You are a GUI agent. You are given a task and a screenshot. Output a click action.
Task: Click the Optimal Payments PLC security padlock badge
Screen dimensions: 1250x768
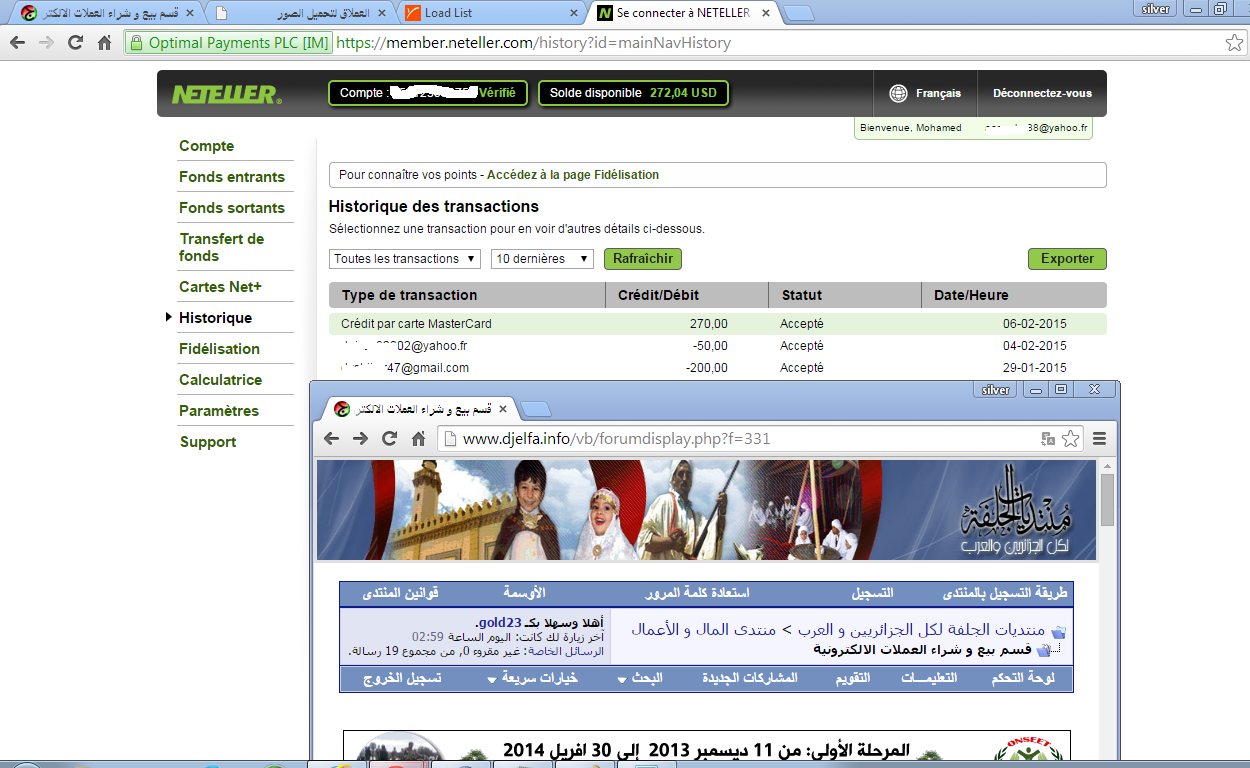tap(228, 43)
